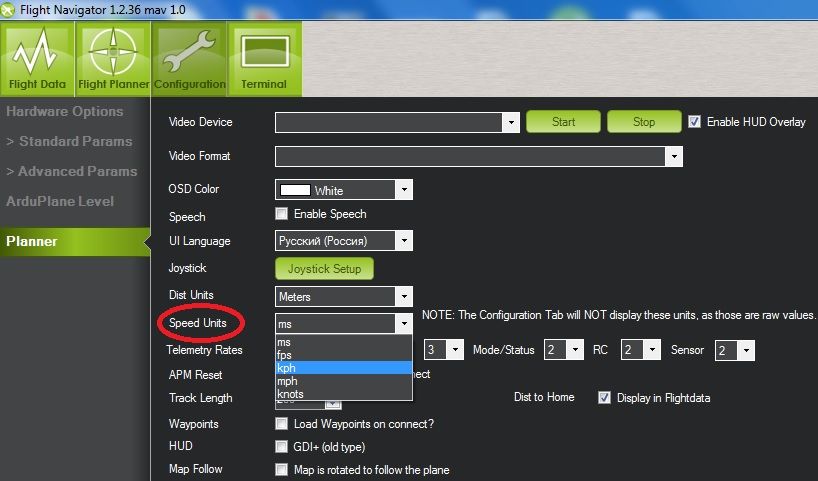Image resolution: width=818 pixels, height=481 pixels.
Task: Select kph in Speed Units list
Action: (287, 368)
